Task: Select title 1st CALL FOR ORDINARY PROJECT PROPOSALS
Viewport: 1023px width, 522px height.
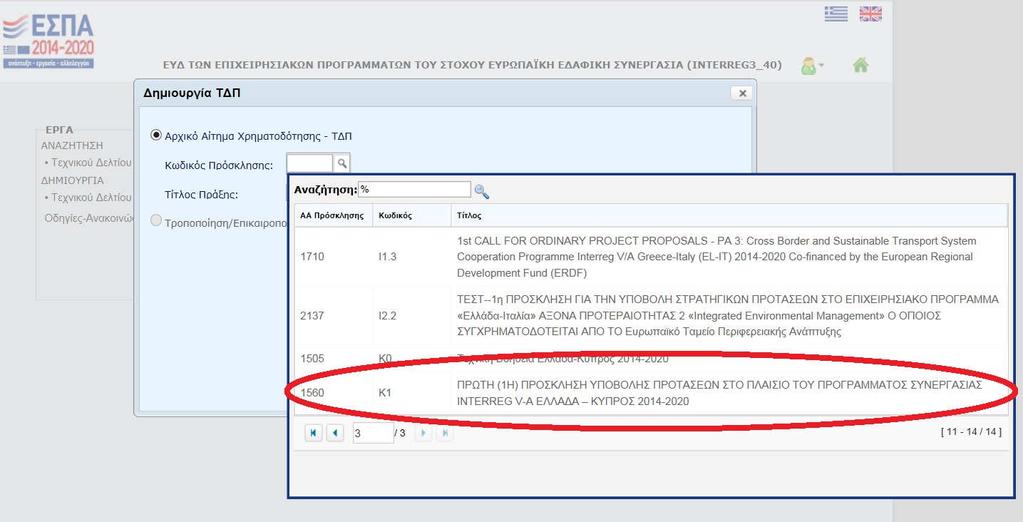Action: pyautogui.click(x=716, y=256)
